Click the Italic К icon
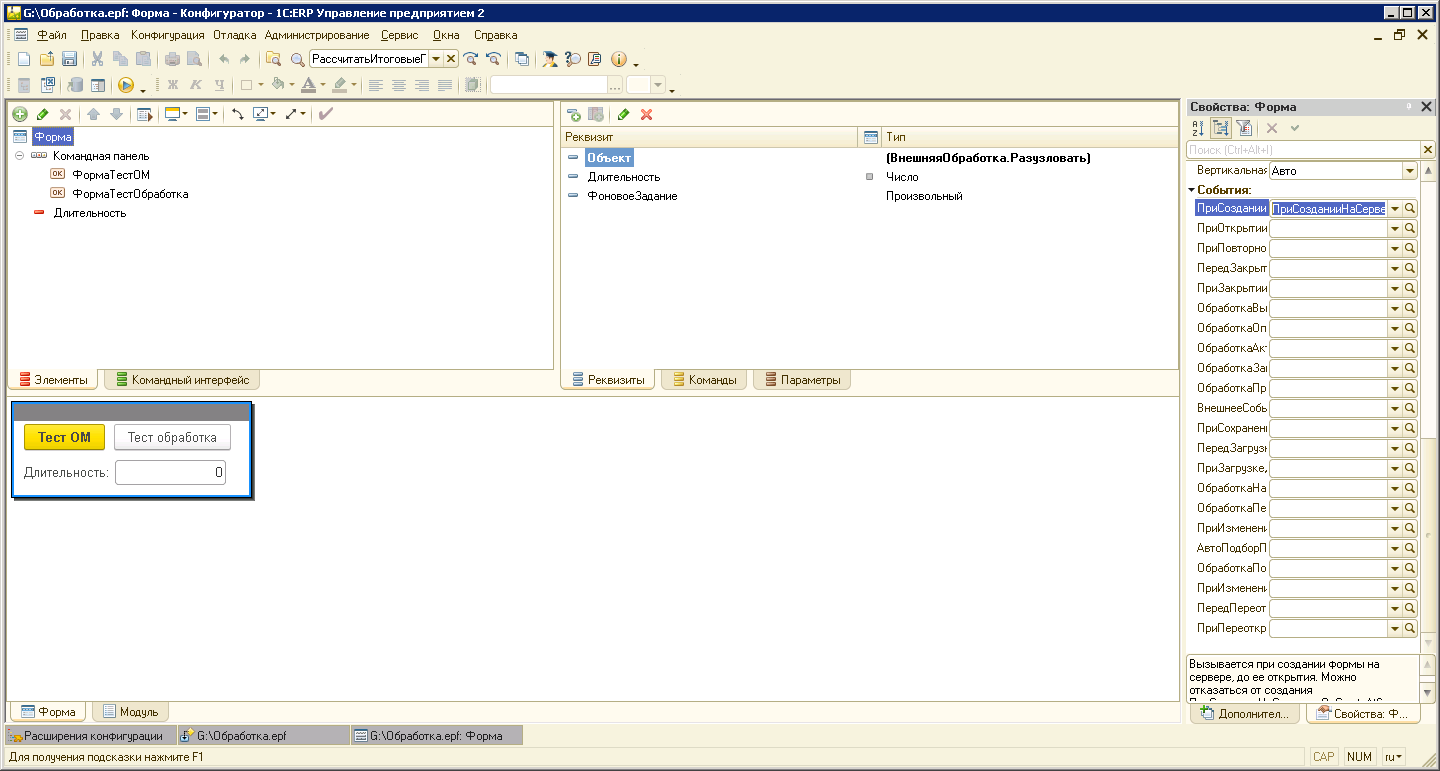This screenshot has width=1440, height=771. (195, 85)
